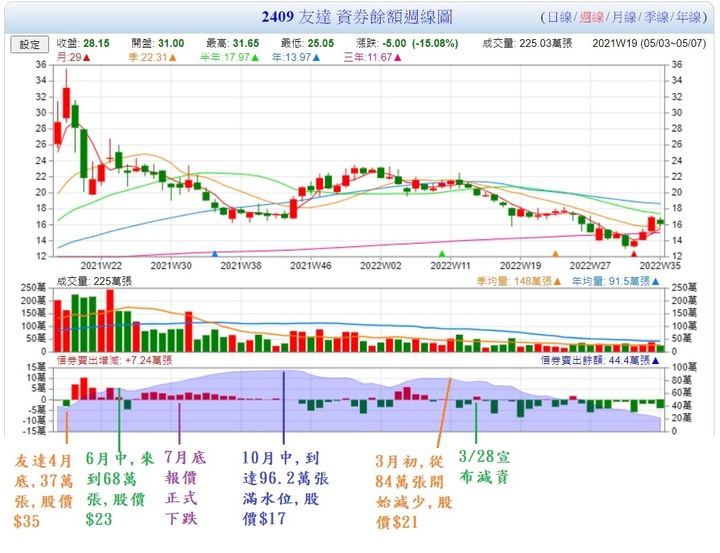Click the 2022W27 axis label
Screen dimensions: 720x553
pyautogui.click(x=590, y=266)
